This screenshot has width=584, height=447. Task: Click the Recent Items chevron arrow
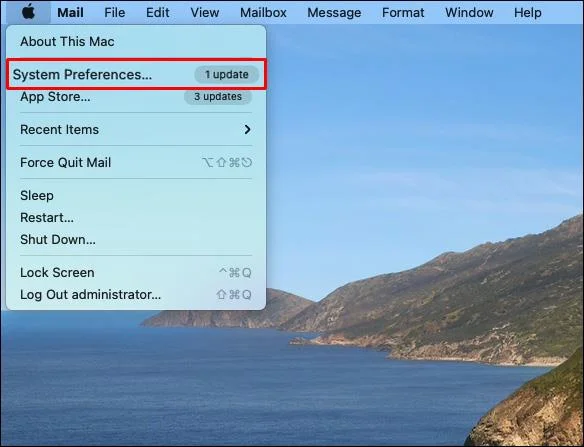pyautogui.click(x=247, y=129)
